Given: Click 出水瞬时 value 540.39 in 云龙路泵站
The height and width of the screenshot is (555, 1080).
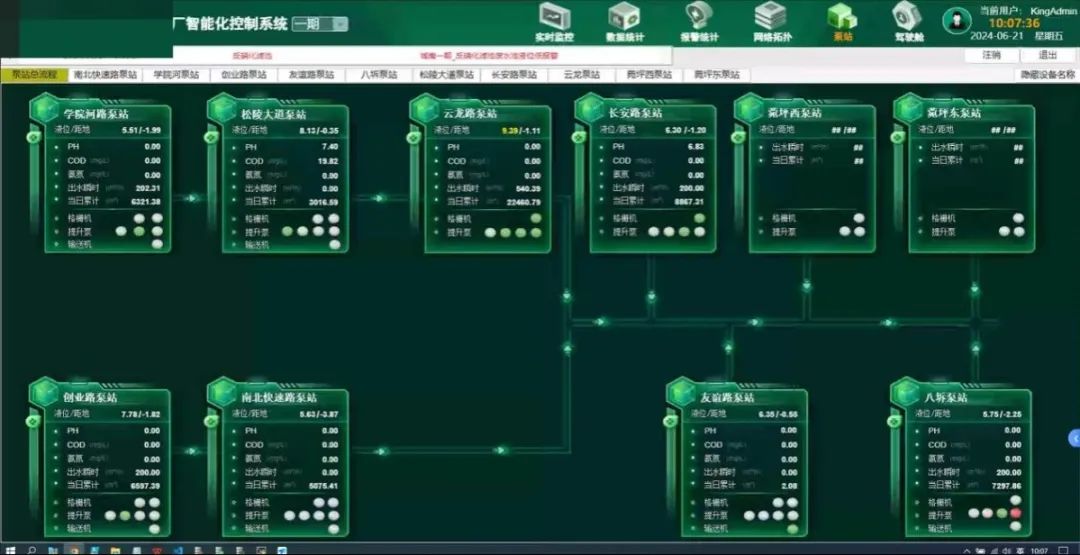Looking at the screenshot, I should pos(528,189).
